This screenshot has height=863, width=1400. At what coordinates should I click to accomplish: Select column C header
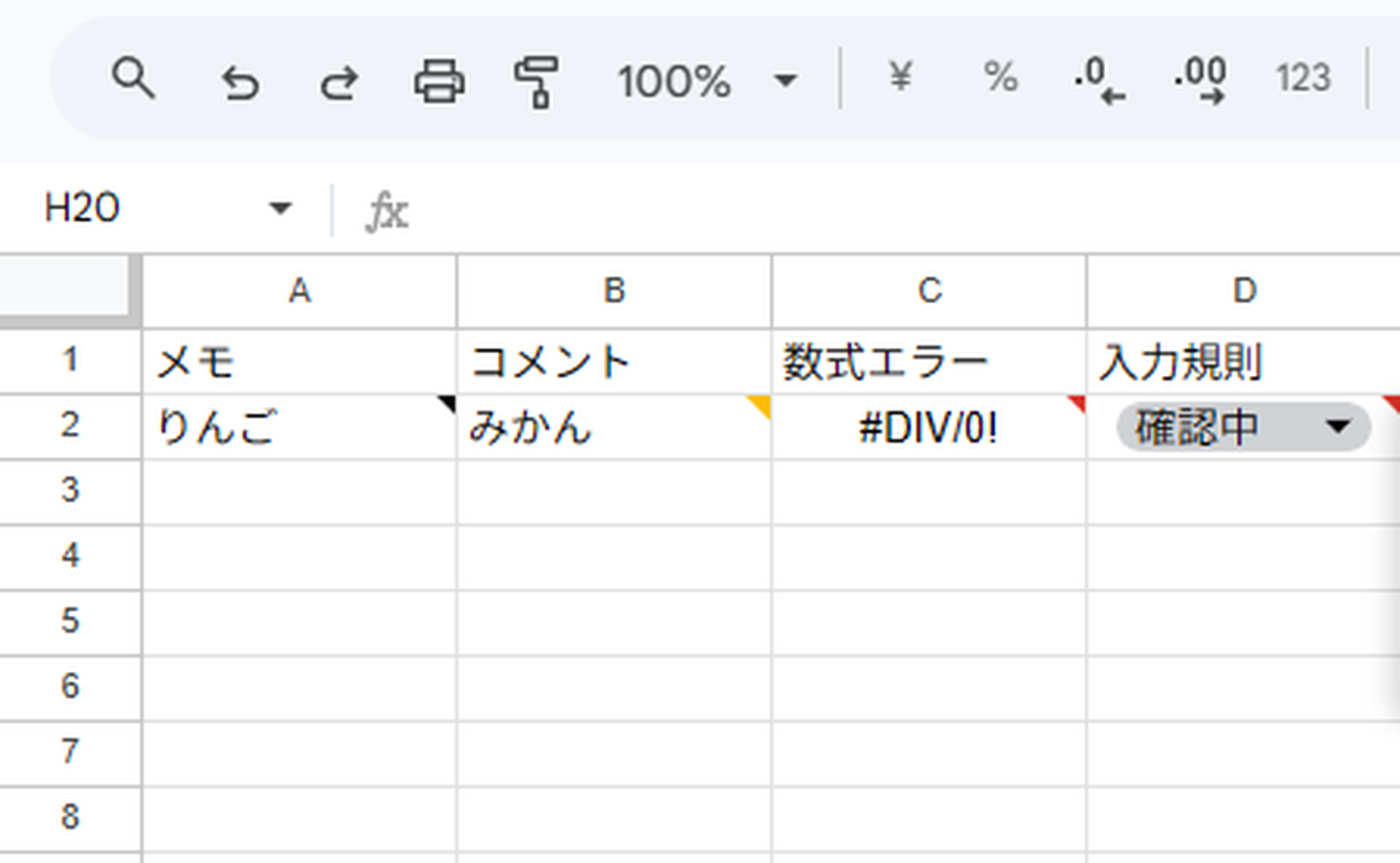coord(930,291)
